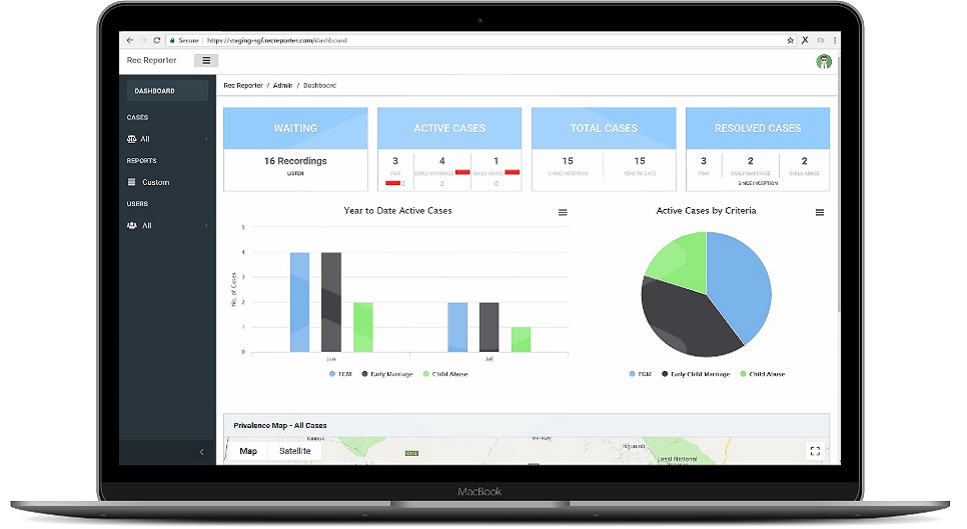Click the browser forward arrow
This screenshot has height=529, width=967.
[x=143, y=40]
